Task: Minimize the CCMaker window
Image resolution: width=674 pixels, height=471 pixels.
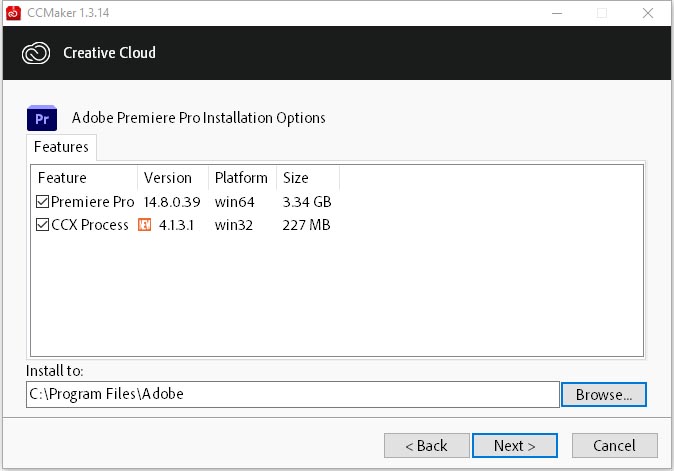Action: point(555,13)
